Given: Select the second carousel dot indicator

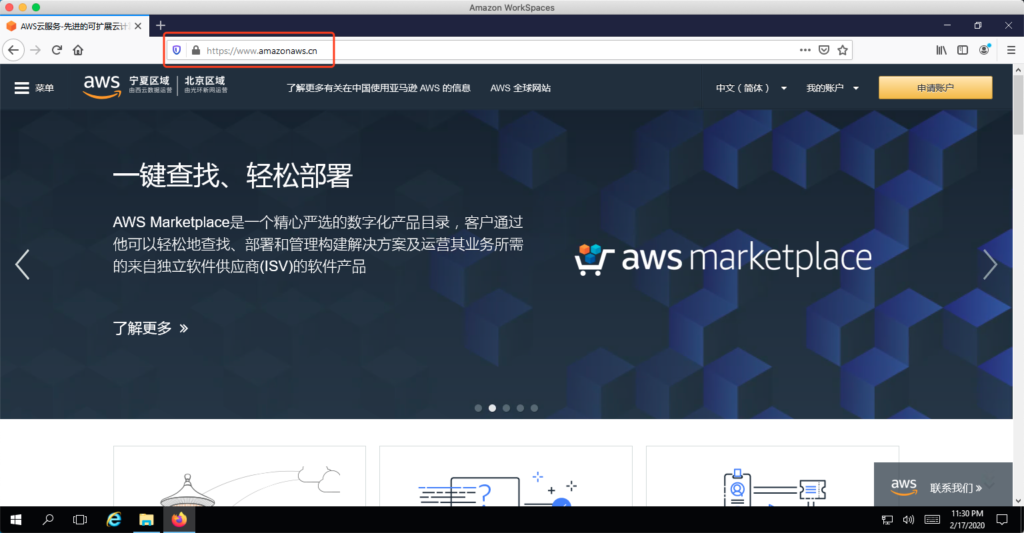Looking at the screenshot, I should 492,408.
